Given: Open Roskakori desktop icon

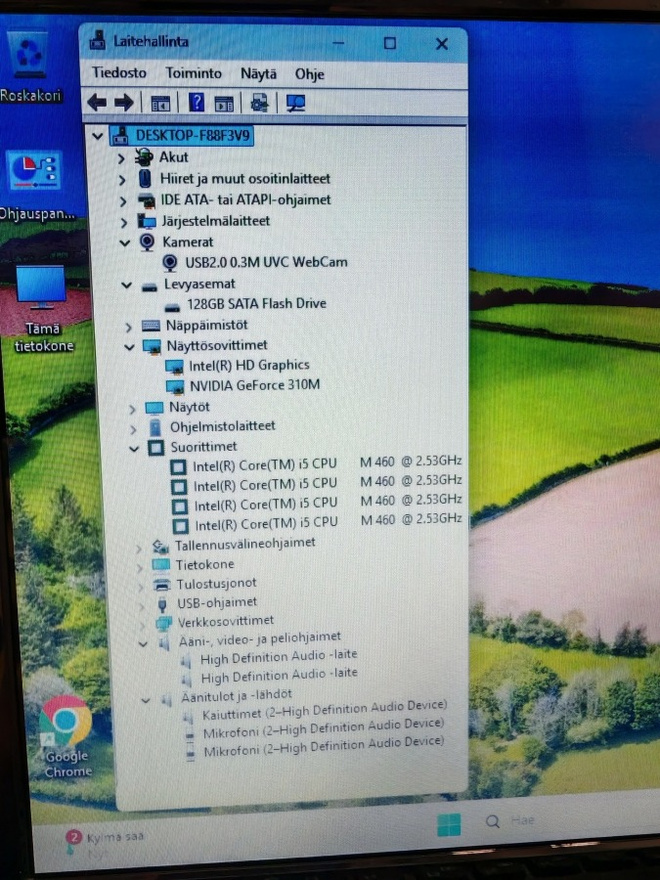Looking at the screenshot, I should [x=30, y=66].
